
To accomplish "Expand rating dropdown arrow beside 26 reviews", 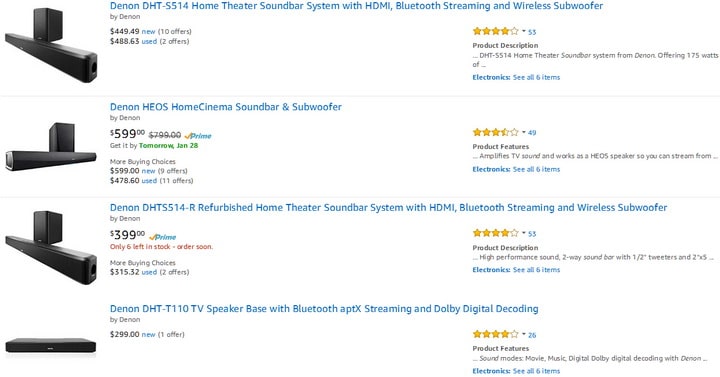I will tap(523, 334).
